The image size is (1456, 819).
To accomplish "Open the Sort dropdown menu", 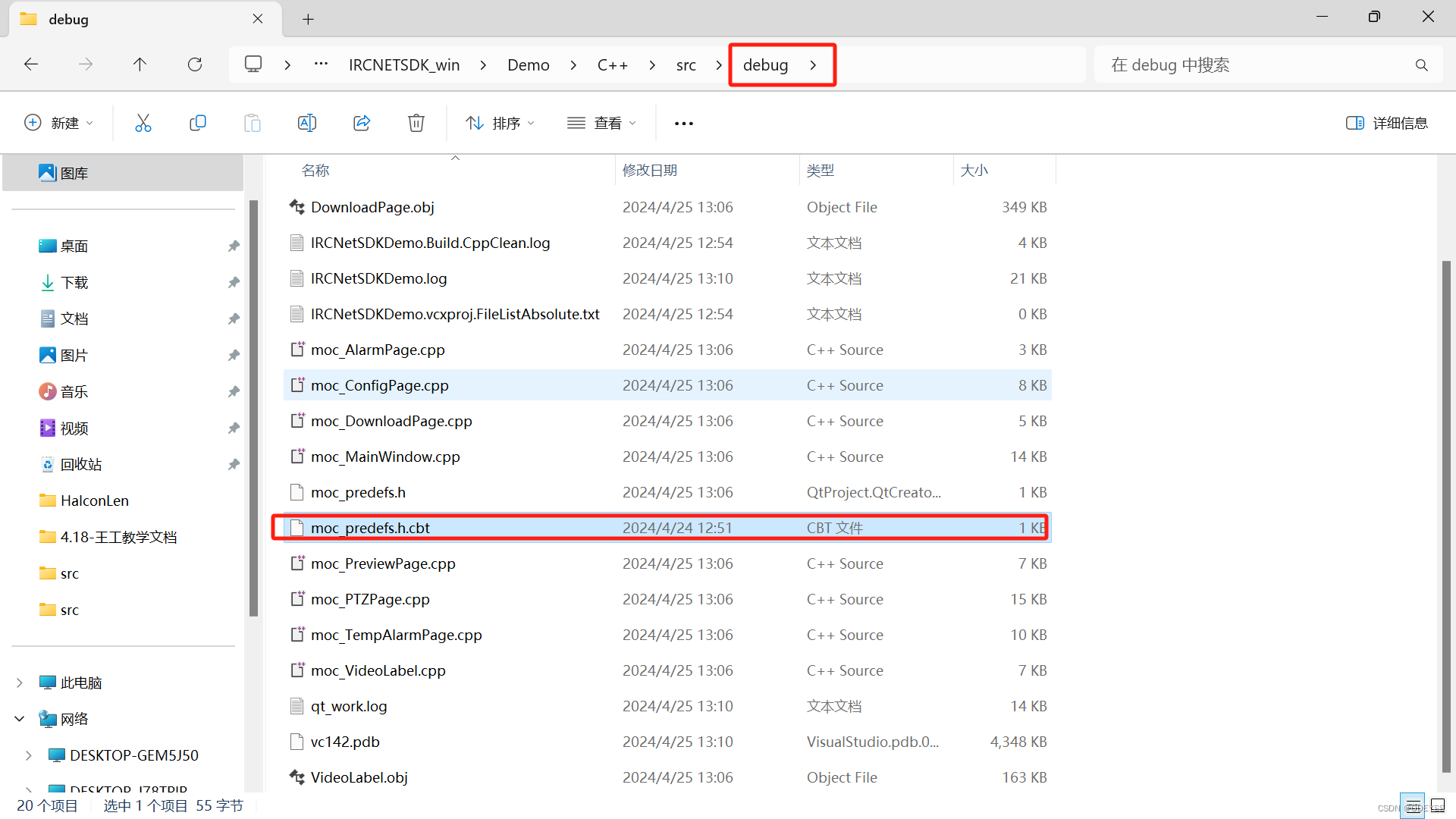I will pos(500,123).
